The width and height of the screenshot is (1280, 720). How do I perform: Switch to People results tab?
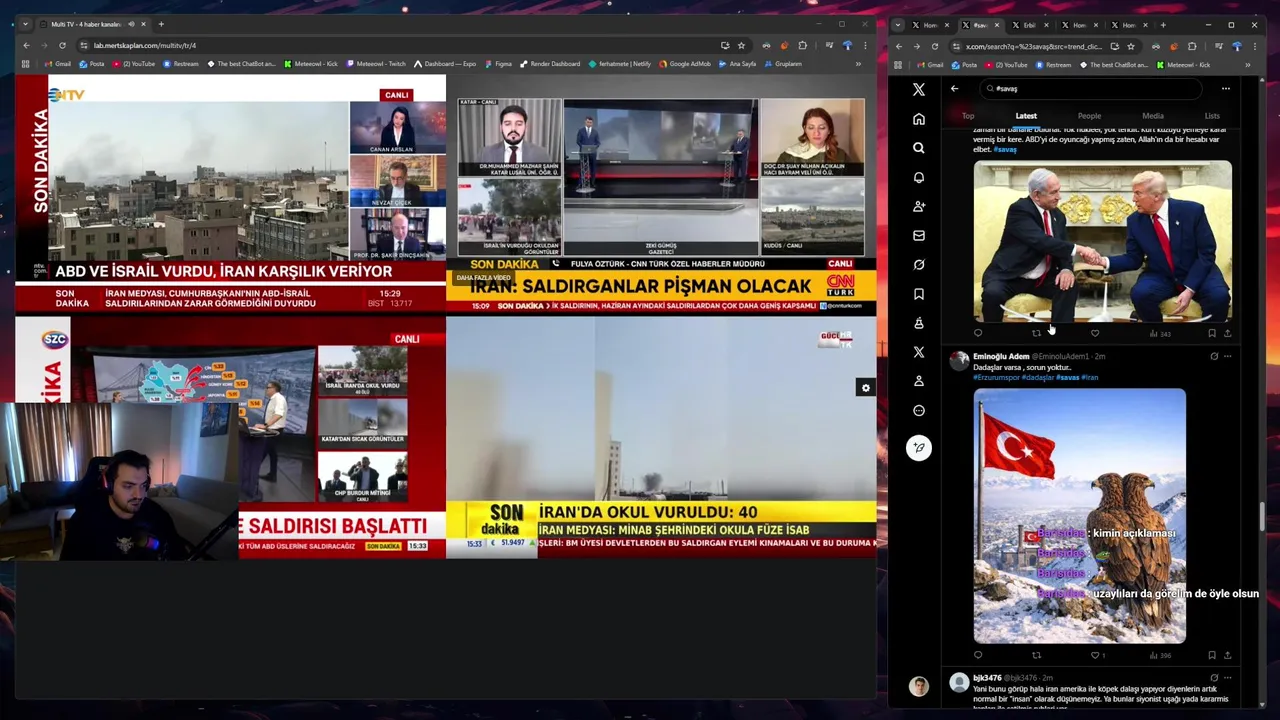pos(1089,116)
